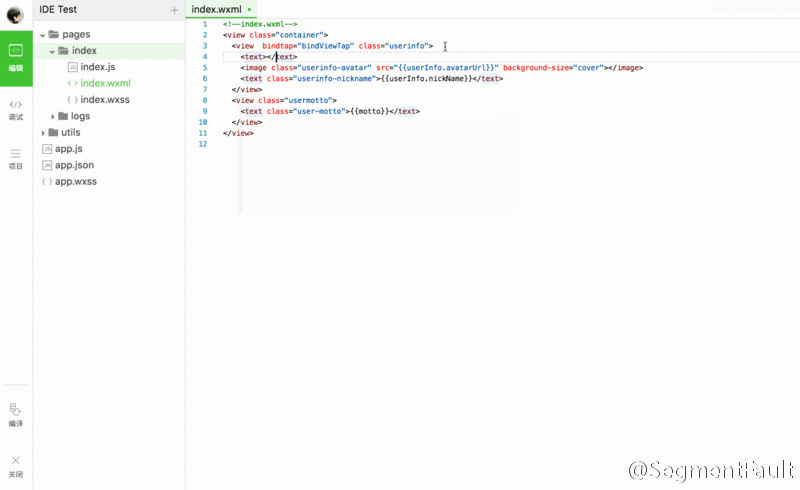Open the 项目 project view

16,159
